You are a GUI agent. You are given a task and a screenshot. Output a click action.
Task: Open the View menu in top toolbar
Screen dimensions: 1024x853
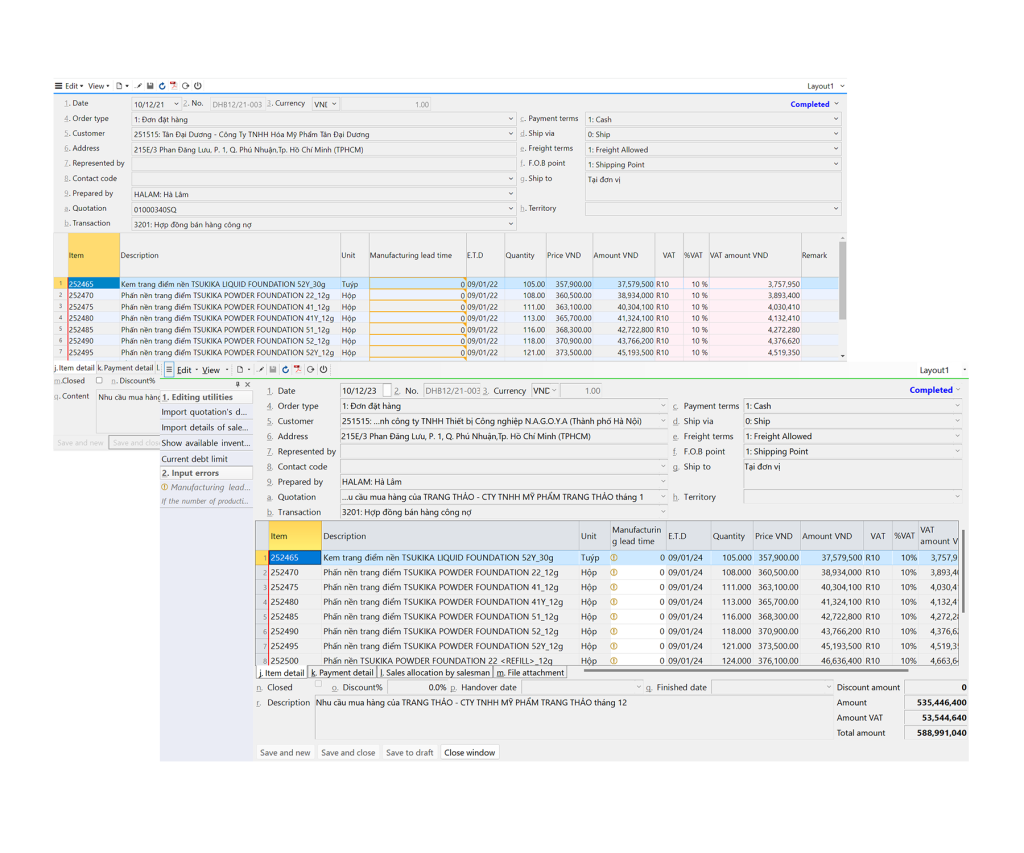coord(98,86)
